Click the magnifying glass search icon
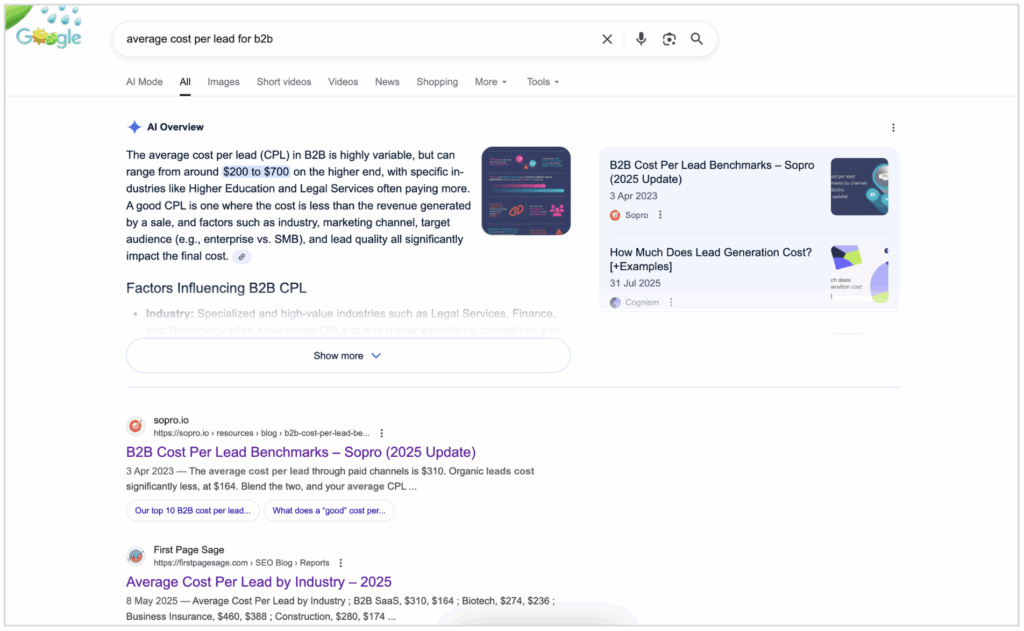Image resolution: width=1024 pixels, height=631 pixels. (696, 39)
